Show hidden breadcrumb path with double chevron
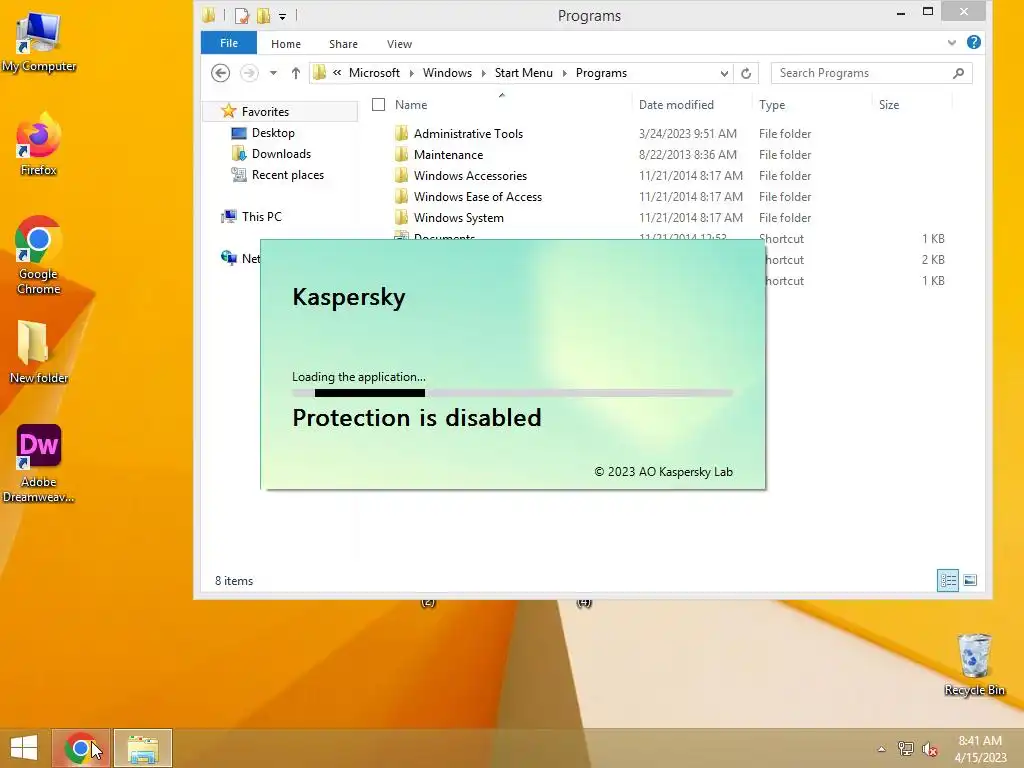This screenshot has height=768, width=1024. pos(337,73)
